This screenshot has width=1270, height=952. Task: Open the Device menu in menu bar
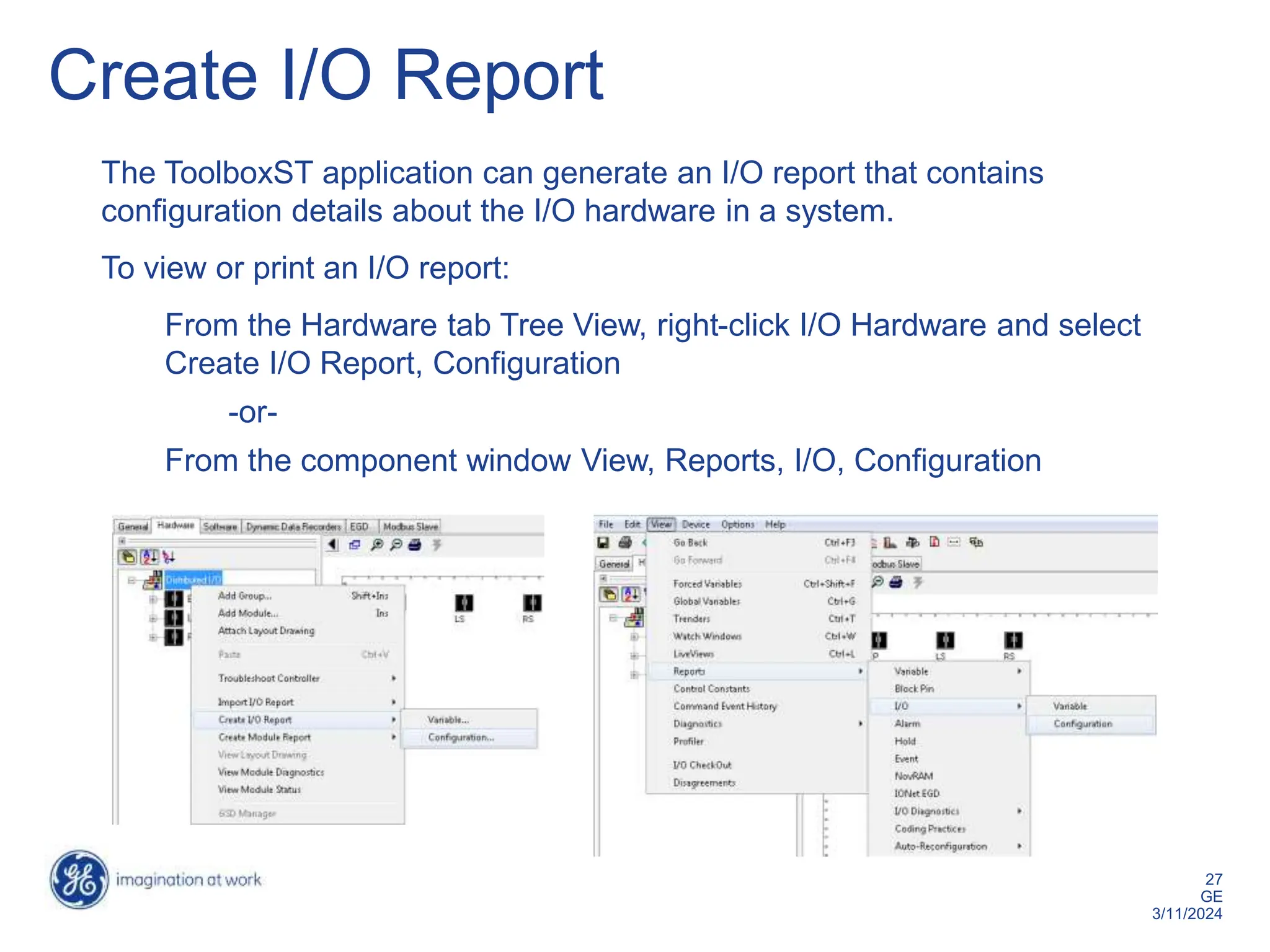point(695,524)
